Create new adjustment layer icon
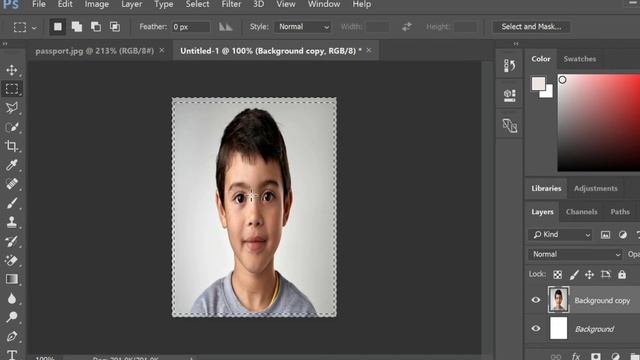Screen dimensions: 640x360 (615, 356)
